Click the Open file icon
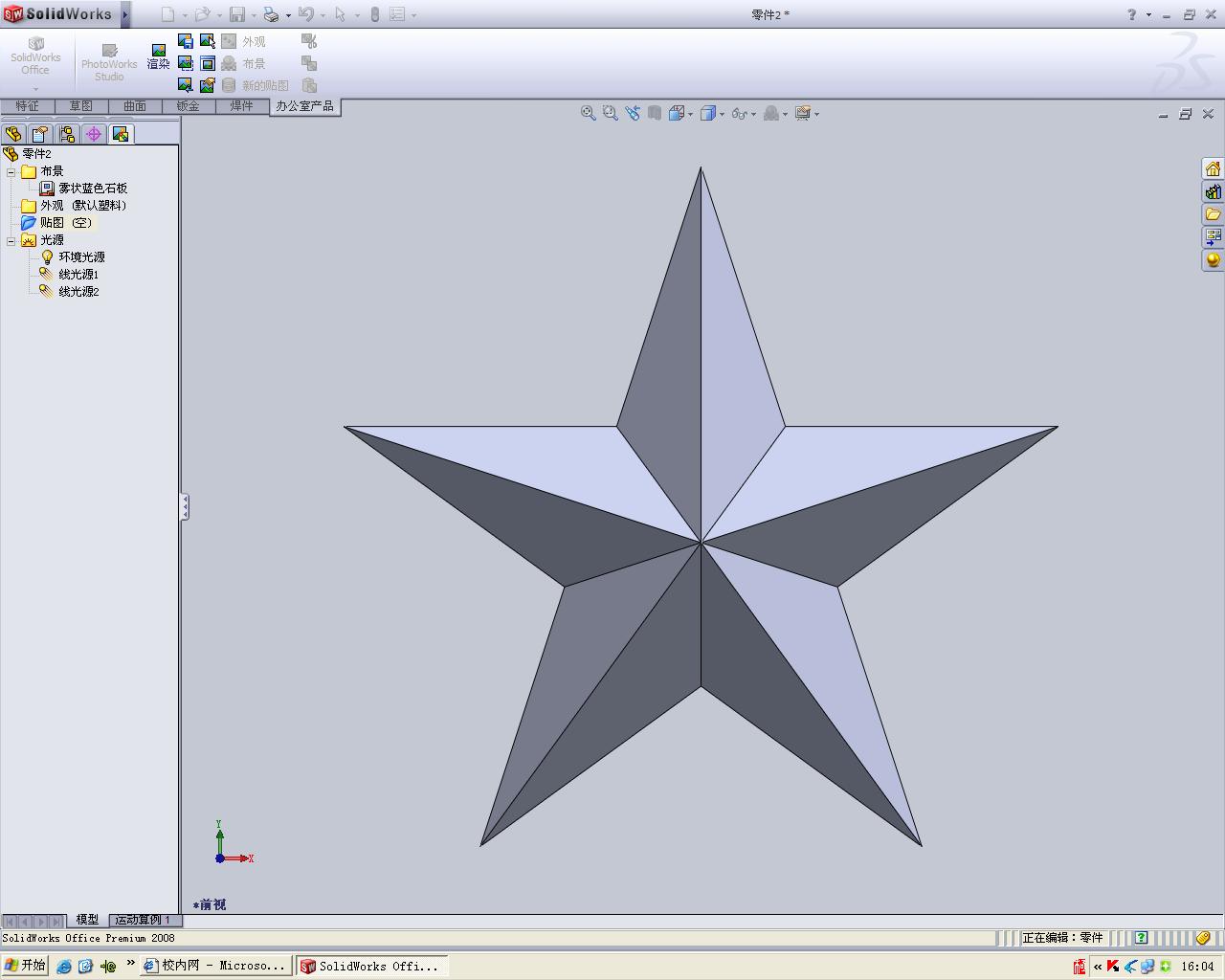Screen dimensions: 1225x980 pos(202,14)
